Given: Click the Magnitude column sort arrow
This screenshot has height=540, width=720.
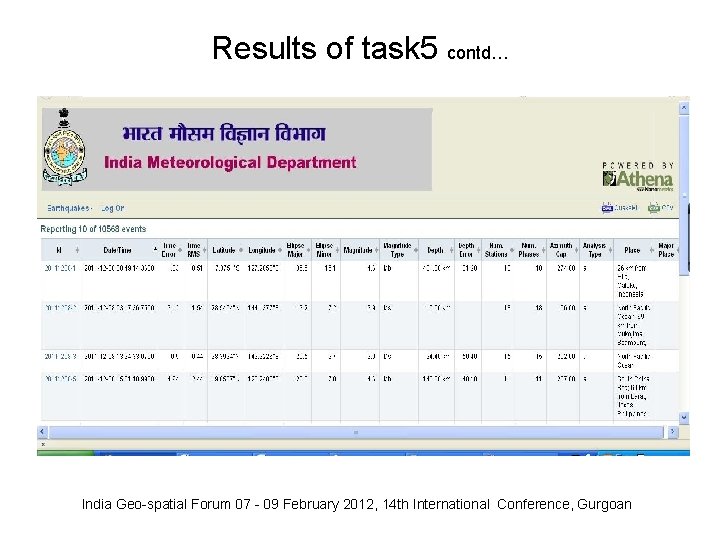Looking at the screenshot, I should click(376, 250).
